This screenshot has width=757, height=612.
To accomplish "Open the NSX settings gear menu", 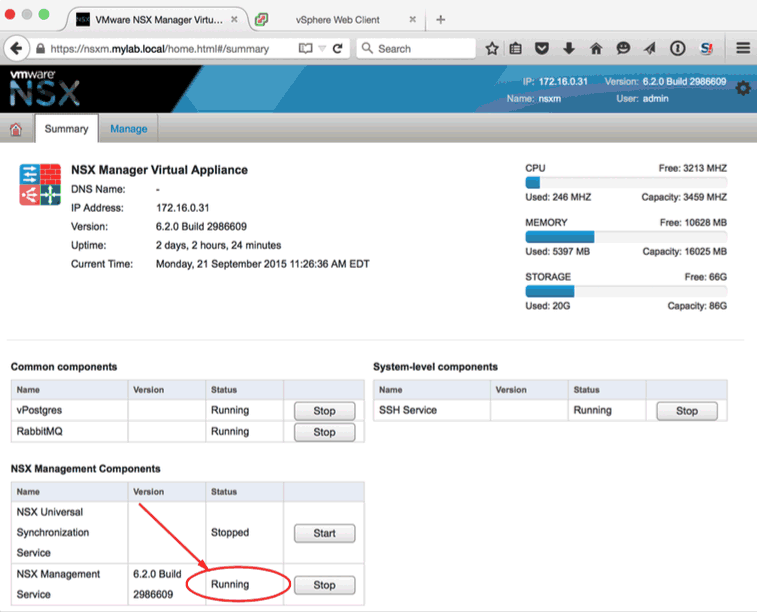I will pyautogui.click(x=743, y=89).
